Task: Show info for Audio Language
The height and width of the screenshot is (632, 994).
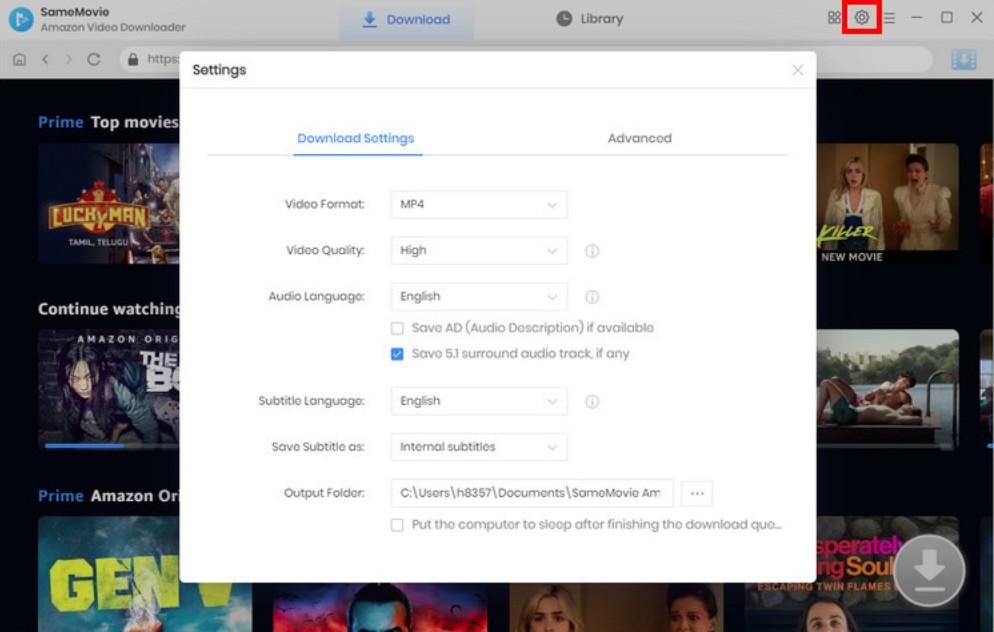Action: [592, 297]
